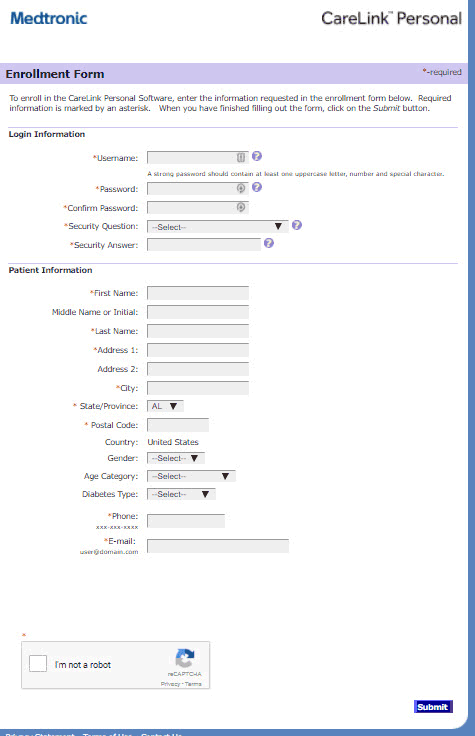Open the help icon next to Password
475x736 pixels.
(x=257, y=187)
